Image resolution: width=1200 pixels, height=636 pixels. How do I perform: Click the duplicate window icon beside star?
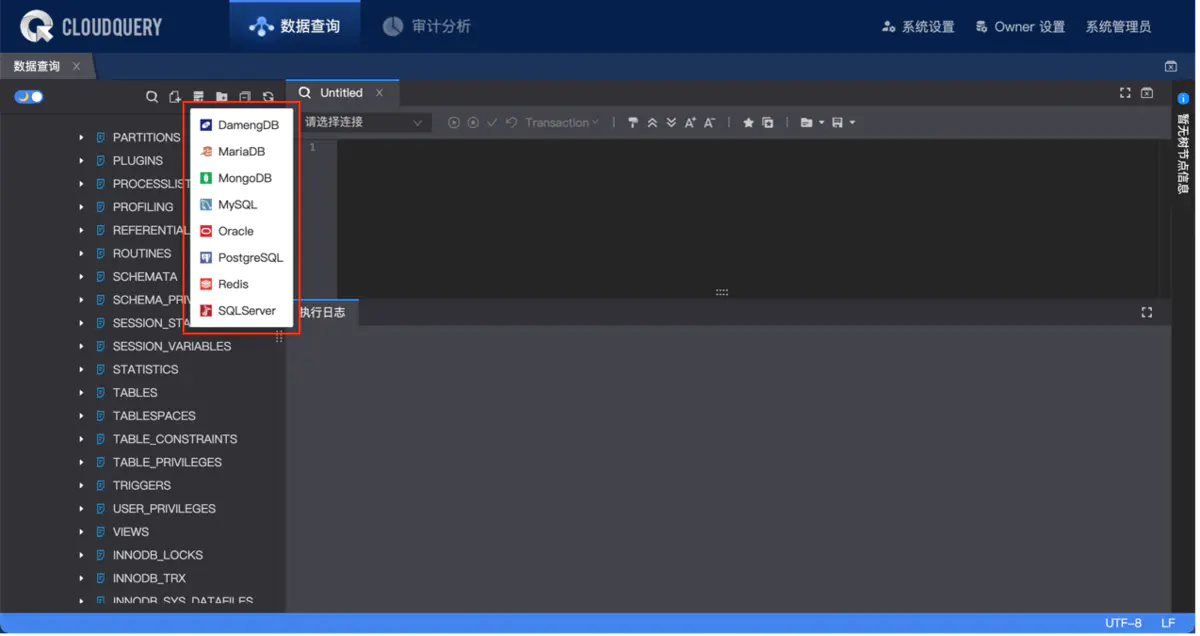tap(768, 123)
